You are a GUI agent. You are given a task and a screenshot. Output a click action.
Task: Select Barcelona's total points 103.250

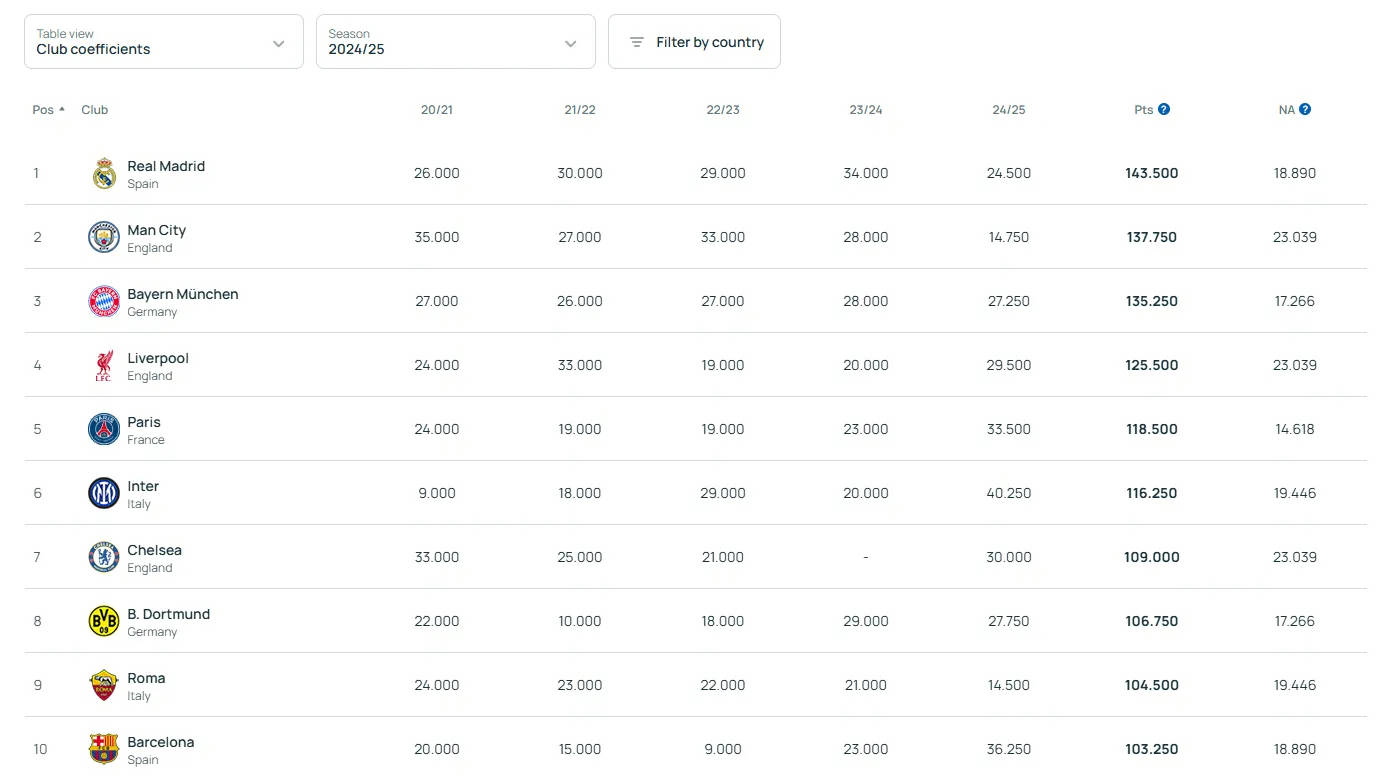pos(1152,749)
